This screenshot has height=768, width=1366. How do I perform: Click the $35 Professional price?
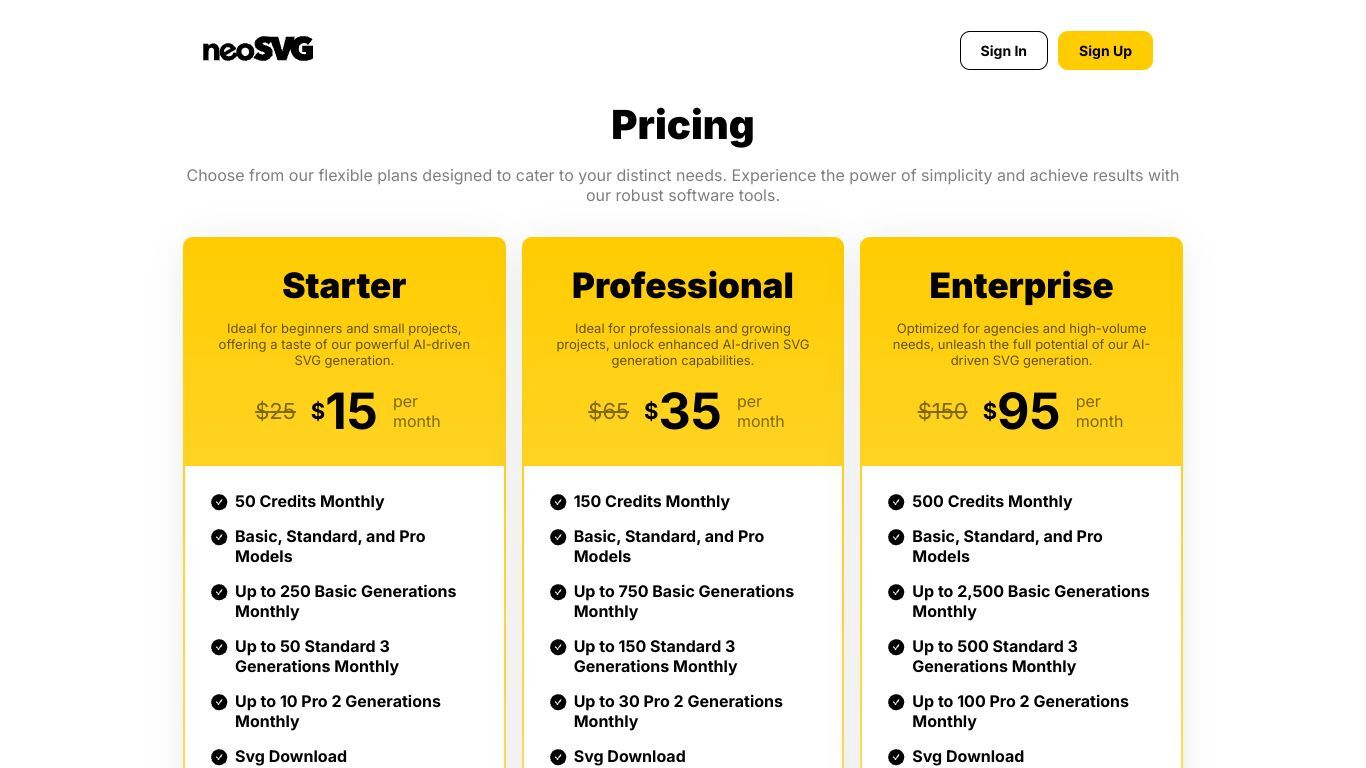(682, 411)
